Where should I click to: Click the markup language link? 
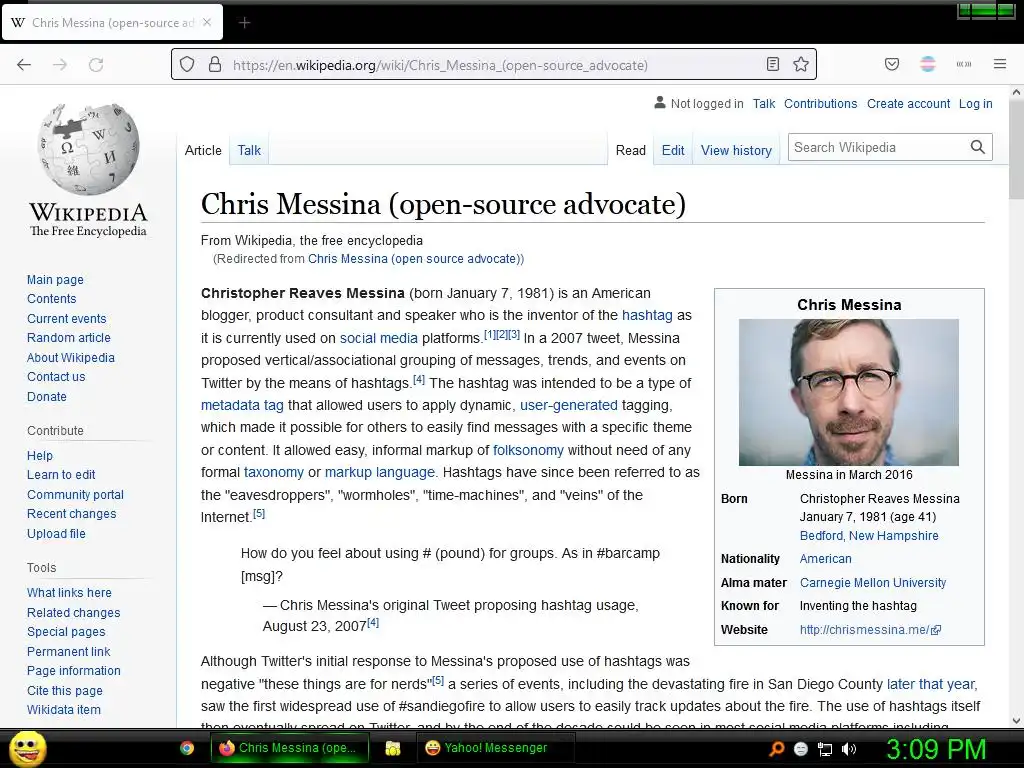379,472
